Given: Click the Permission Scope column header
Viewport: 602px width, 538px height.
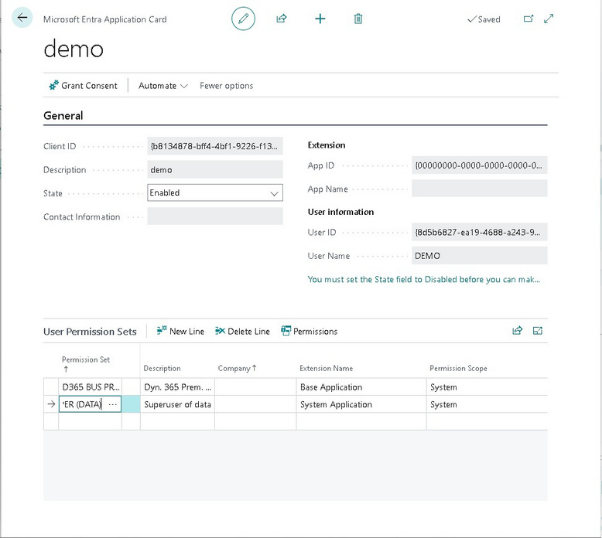Looking at the screenshot, I should click(x=458, y=368).
